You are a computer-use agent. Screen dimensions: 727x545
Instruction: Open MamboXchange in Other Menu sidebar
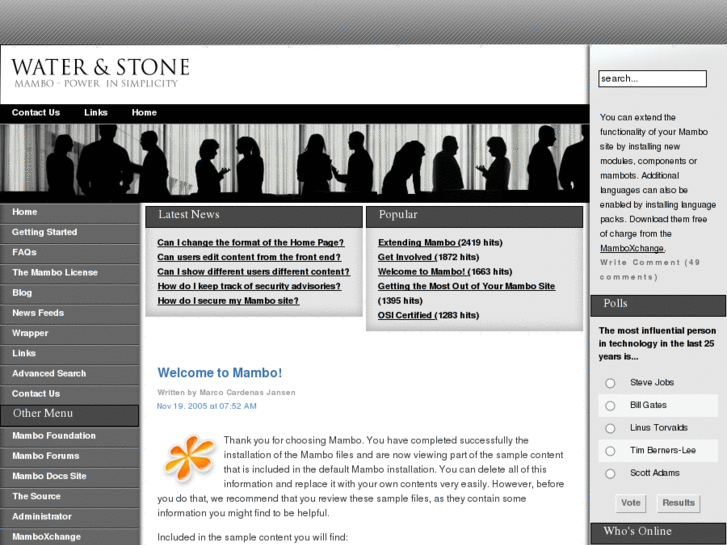70,537
